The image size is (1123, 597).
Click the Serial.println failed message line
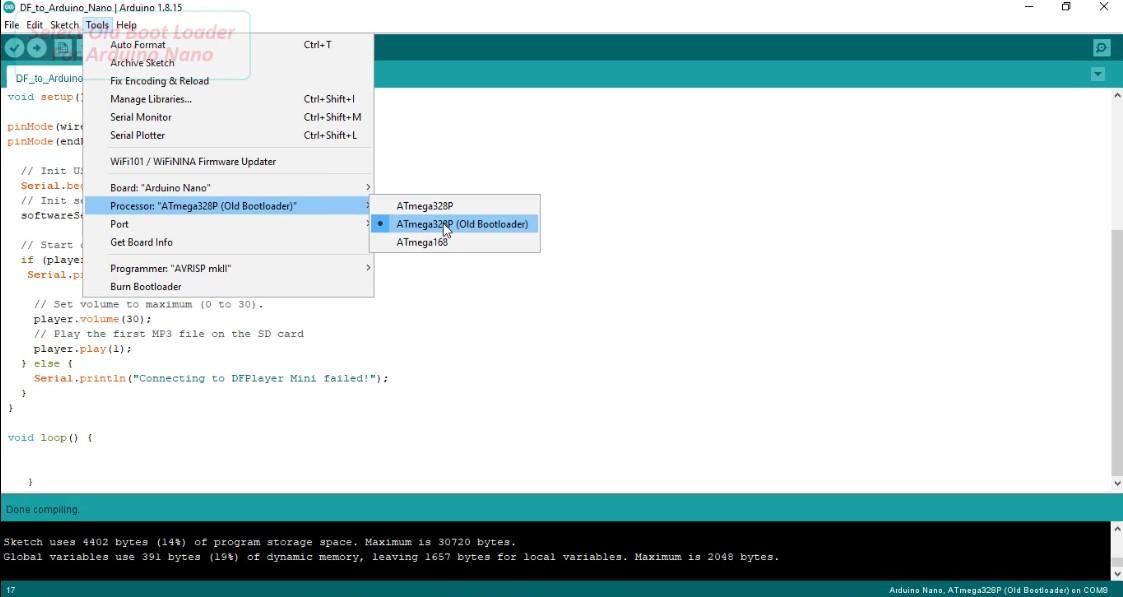[x=211, y=379]
